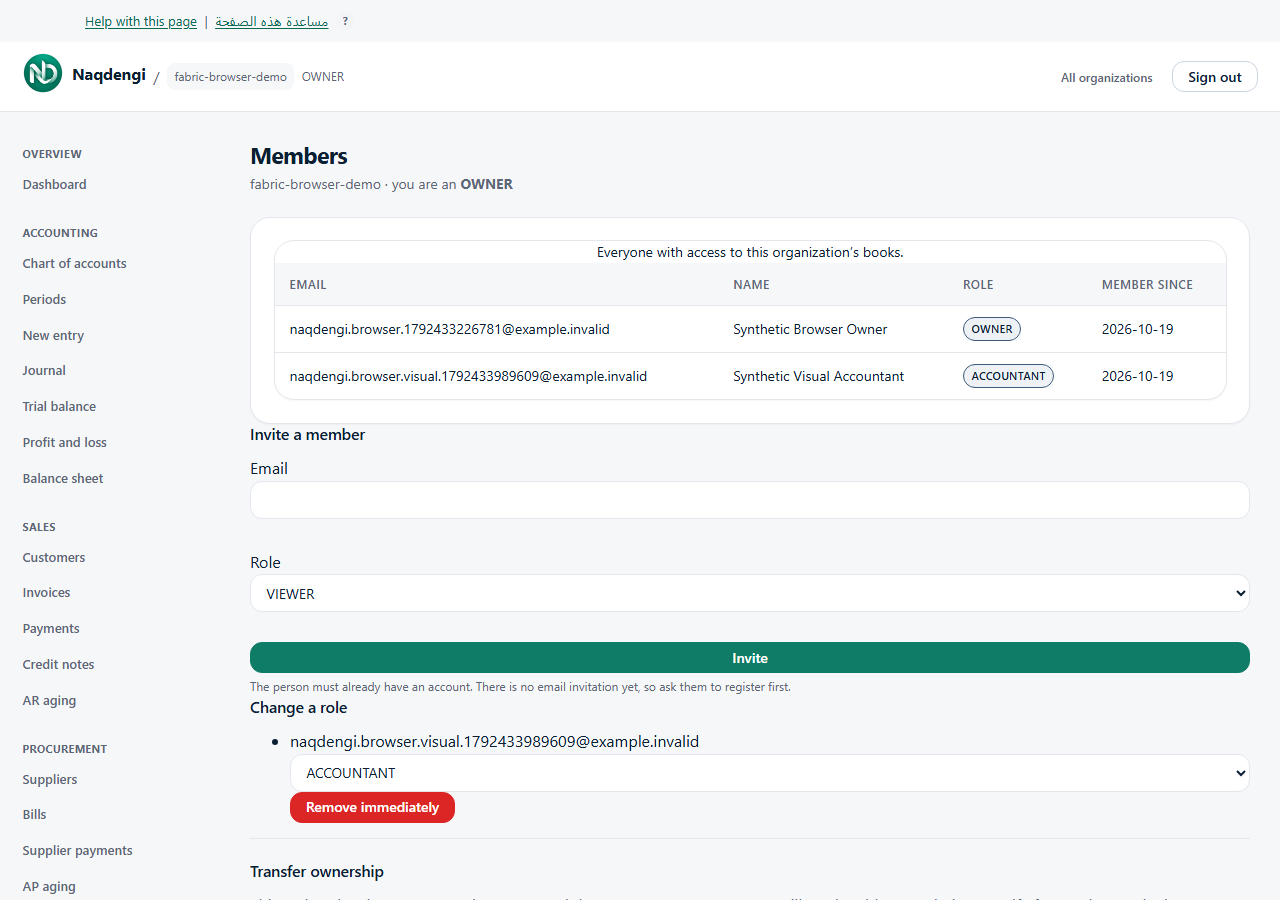Go to All organizations

[x=1107, y=78]
